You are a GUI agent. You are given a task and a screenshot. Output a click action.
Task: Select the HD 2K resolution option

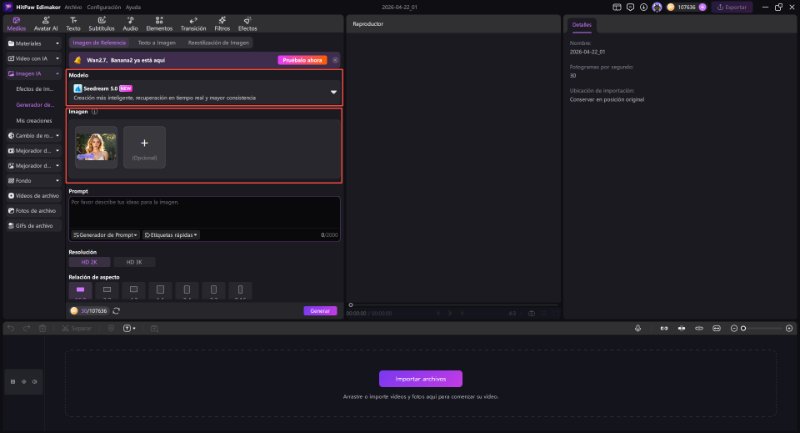click(x=90, y=262)
